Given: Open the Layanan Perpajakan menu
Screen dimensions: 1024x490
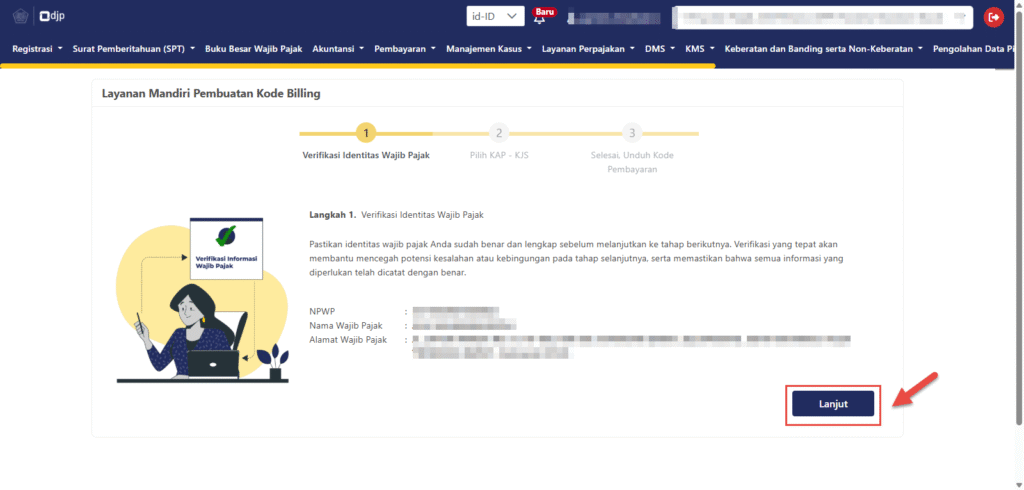Looking at the screenshot, I should click(x=588, y=48).
